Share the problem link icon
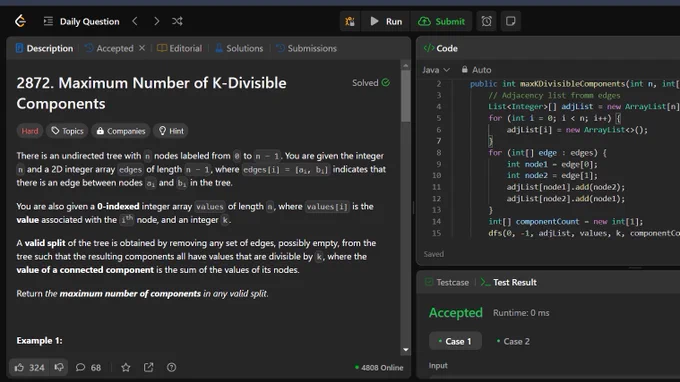 click(148, 368)
